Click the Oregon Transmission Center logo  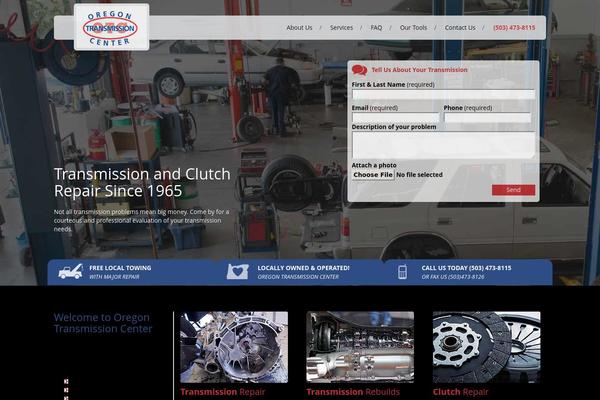(111, 28)
